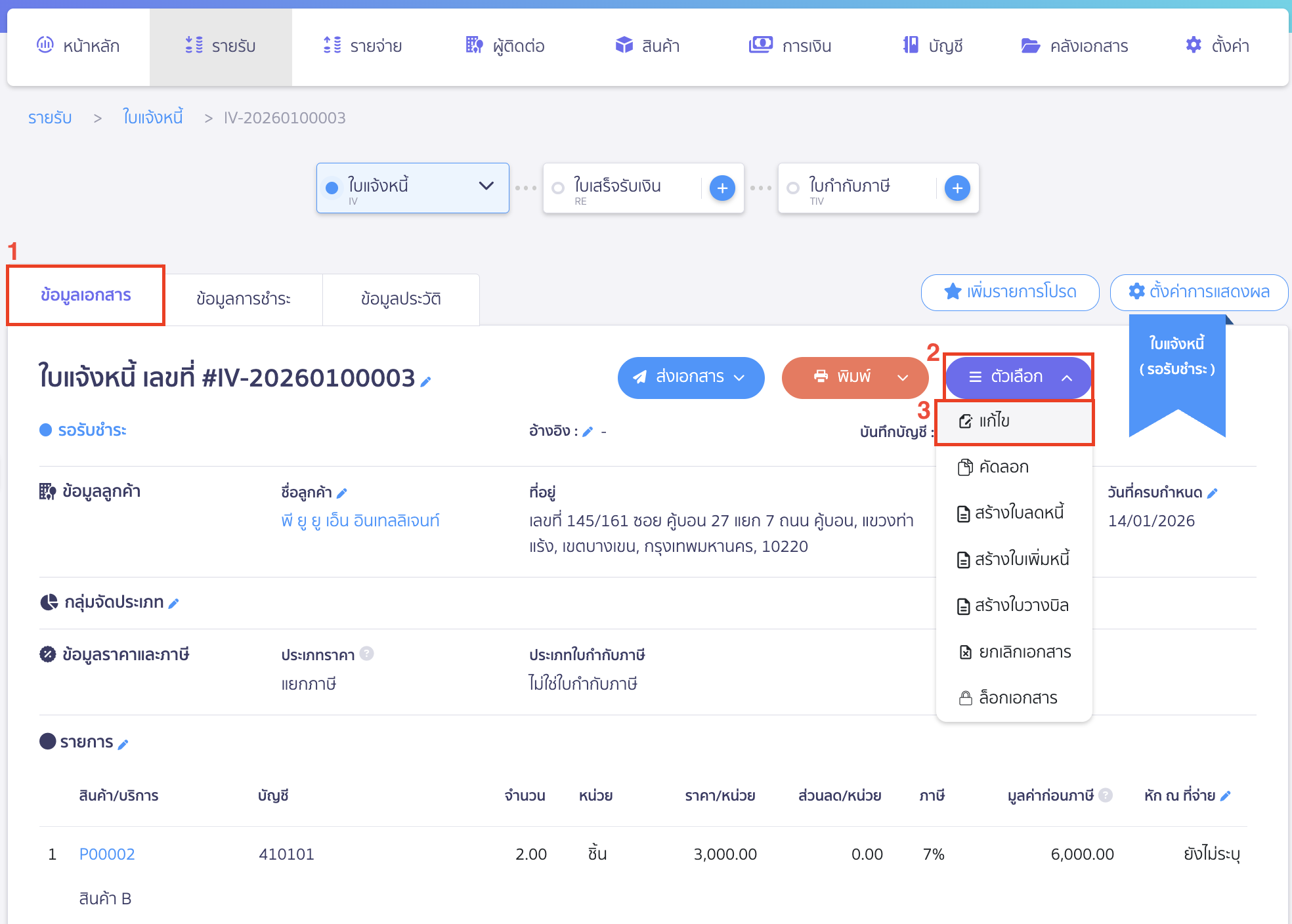Click ตั้งค่าการแสดงผล display settings button
Viewport: 1292px width, 924px height.
point(1199,292)
